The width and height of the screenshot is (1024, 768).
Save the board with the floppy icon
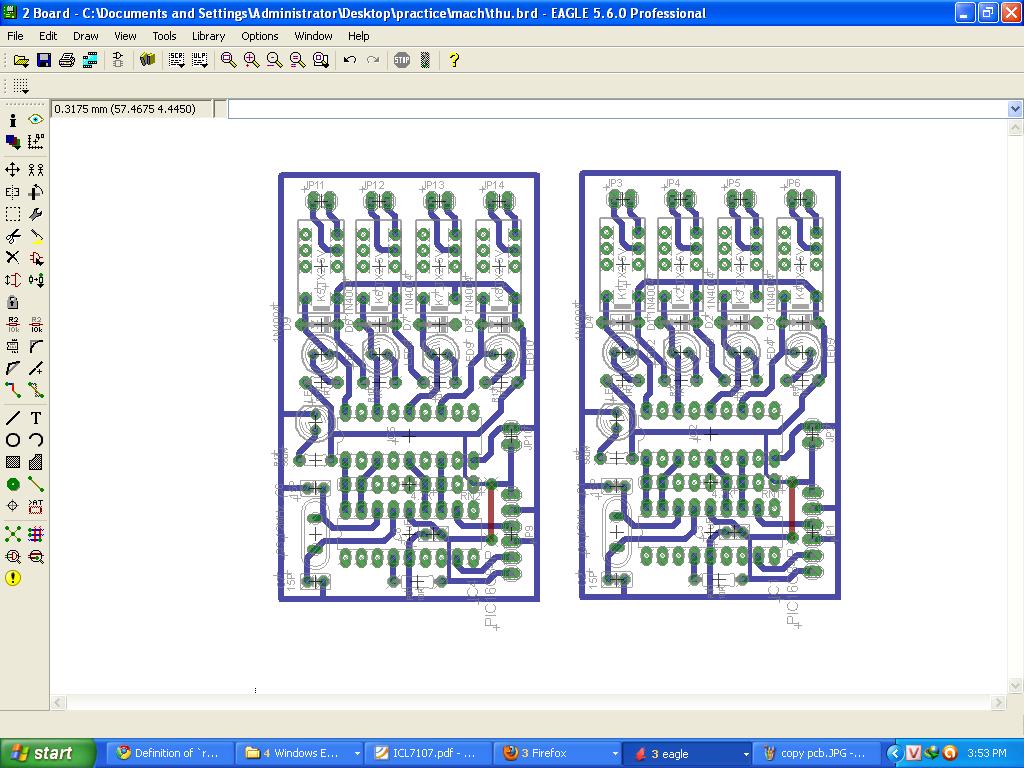[44, 60]
